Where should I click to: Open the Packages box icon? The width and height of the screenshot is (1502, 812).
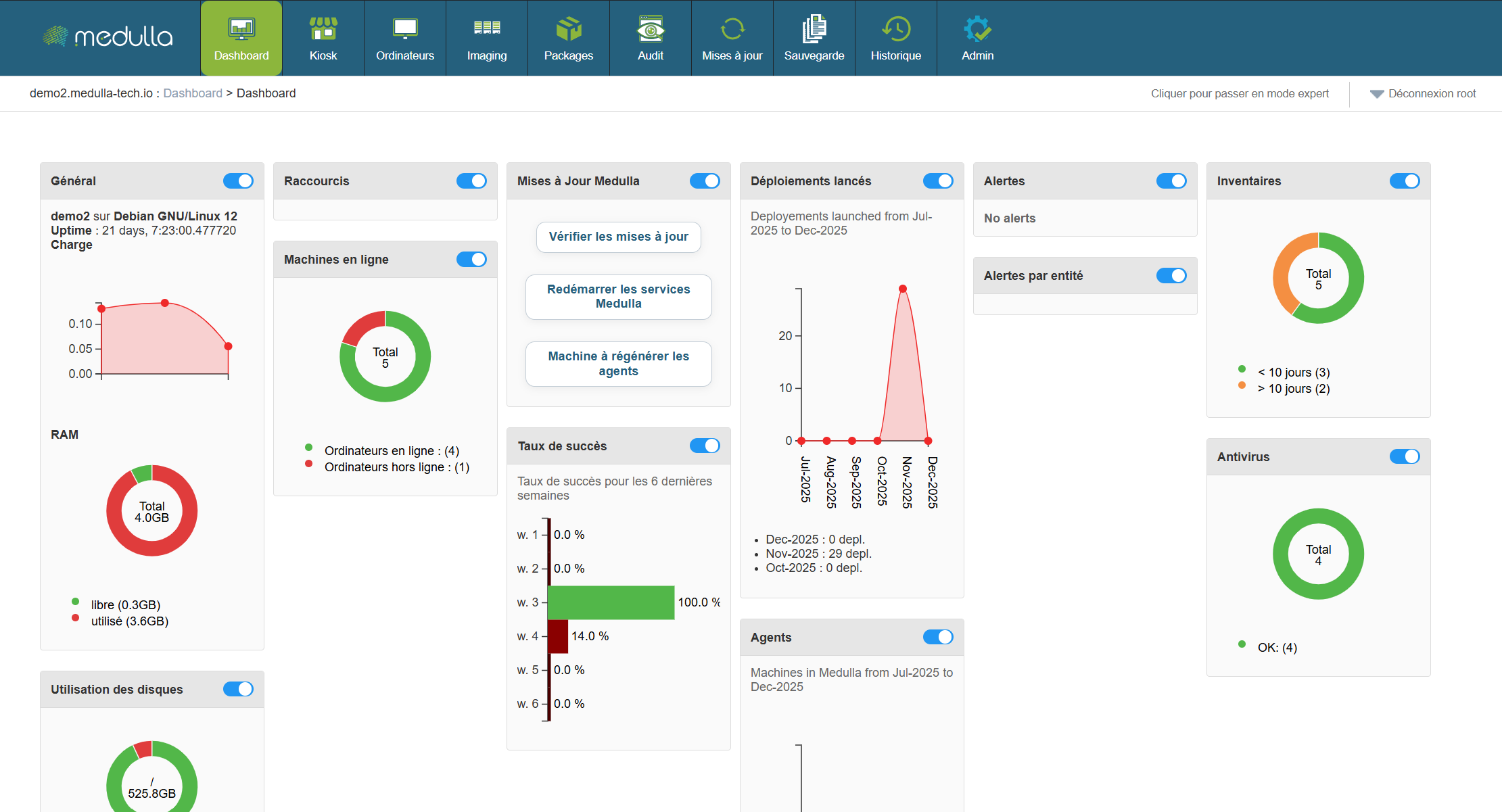tap(569, 29)
